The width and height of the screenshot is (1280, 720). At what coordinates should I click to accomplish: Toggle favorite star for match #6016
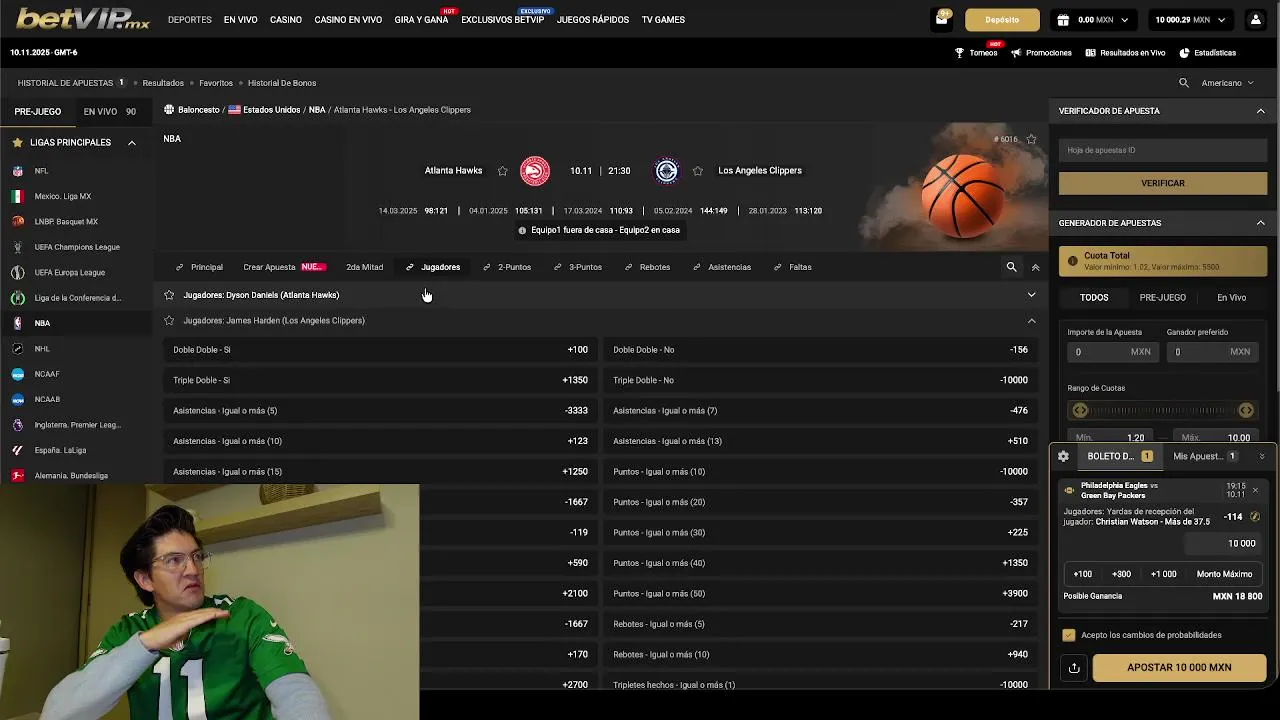coord(1031,139)
